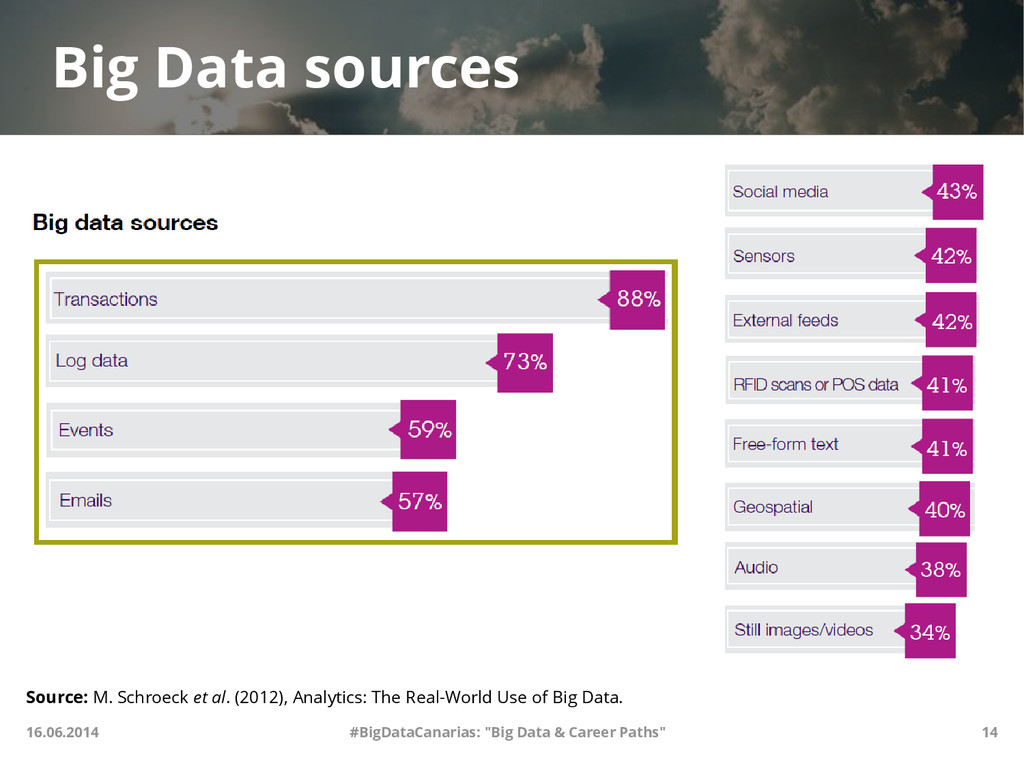Click the 38% badge next to Audio

pyautogui.click(x=940, y=570)
